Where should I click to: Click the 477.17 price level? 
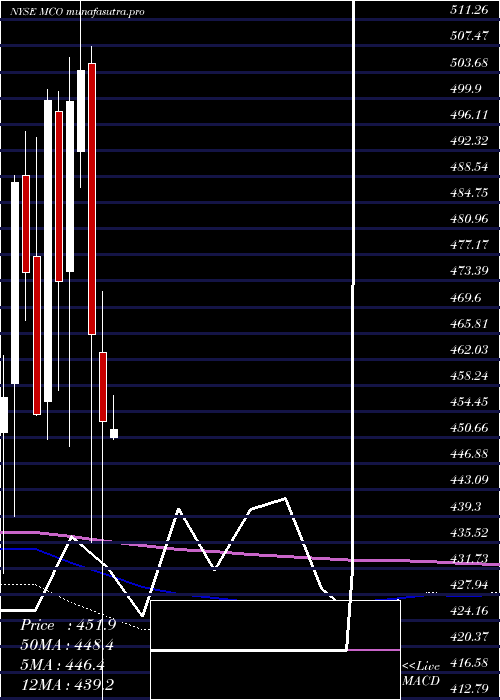(x=469, y=245)
